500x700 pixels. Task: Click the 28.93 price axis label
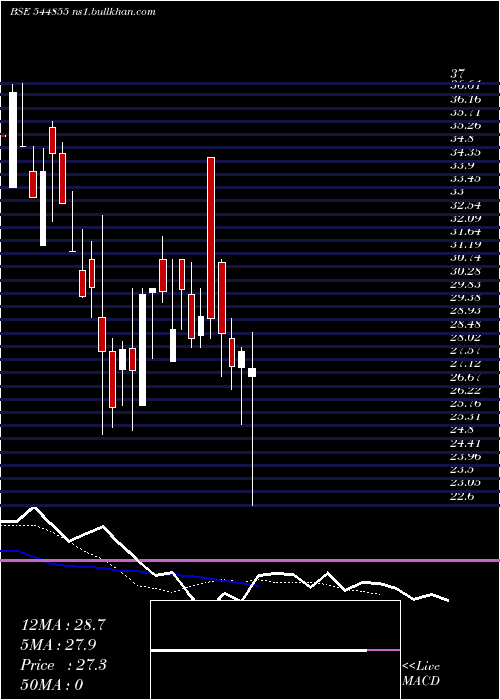coord(465,311)
